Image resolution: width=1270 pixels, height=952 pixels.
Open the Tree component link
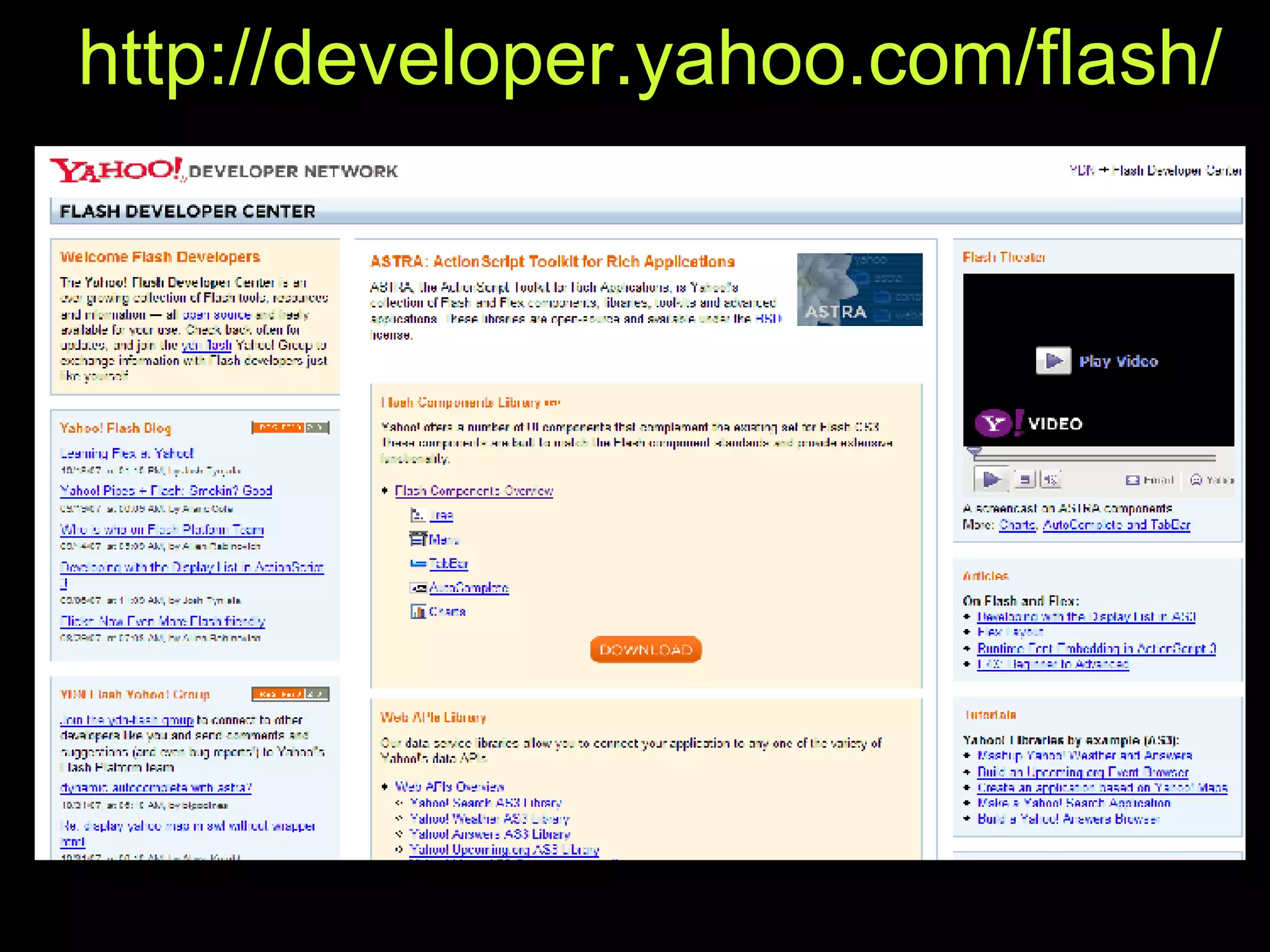[x=441, y=515]
